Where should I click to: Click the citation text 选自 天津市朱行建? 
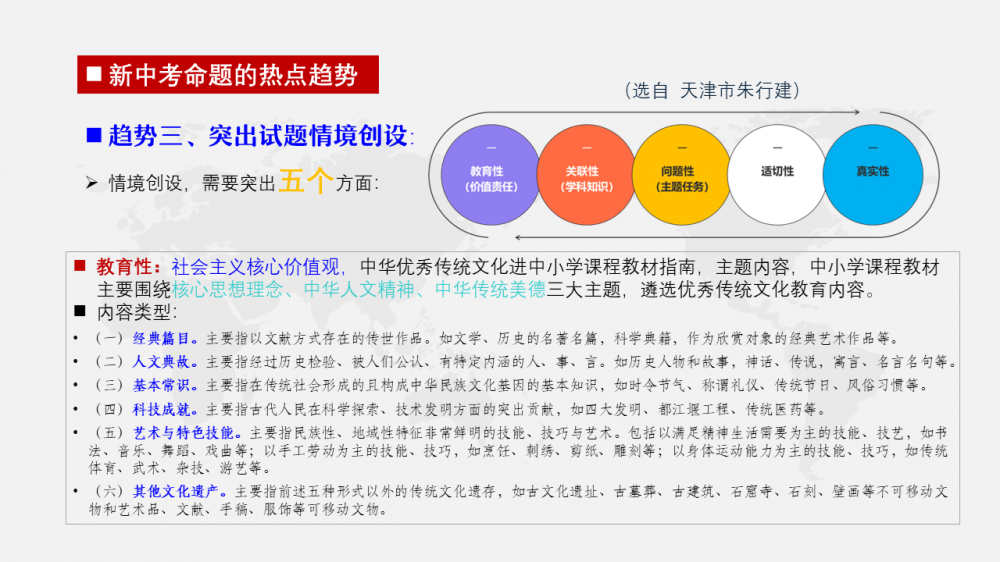pyautogui.click(x=711, y=90)
